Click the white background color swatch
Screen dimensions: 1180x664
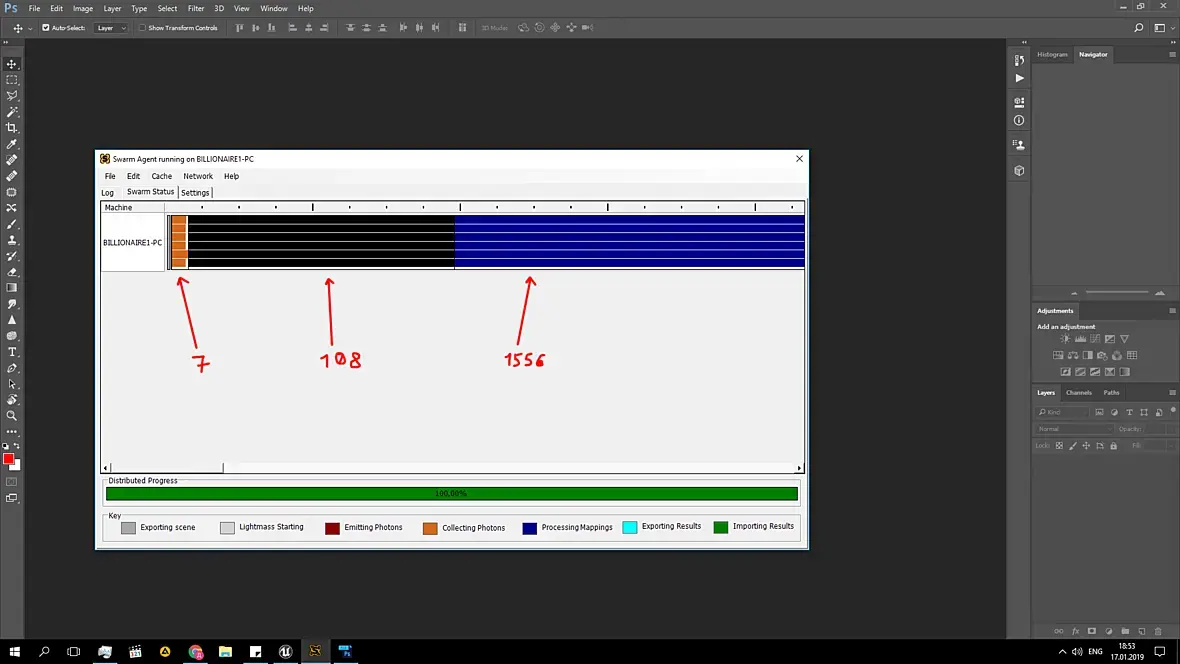(17, 467)
